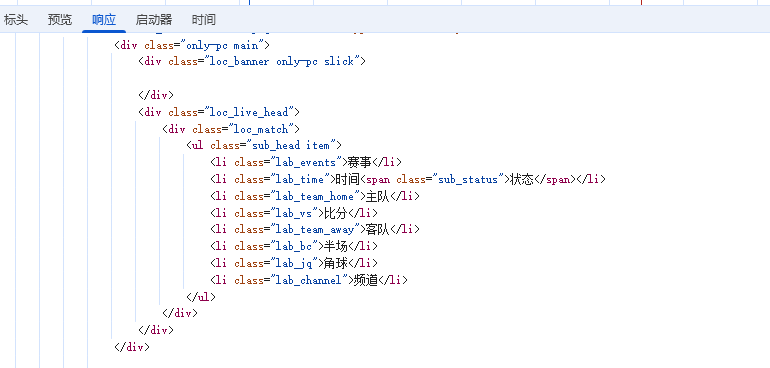The width and height of the screenshot is (770, 368).
Task: Click the lab_channel 频道 line
Action: [309, 280]
